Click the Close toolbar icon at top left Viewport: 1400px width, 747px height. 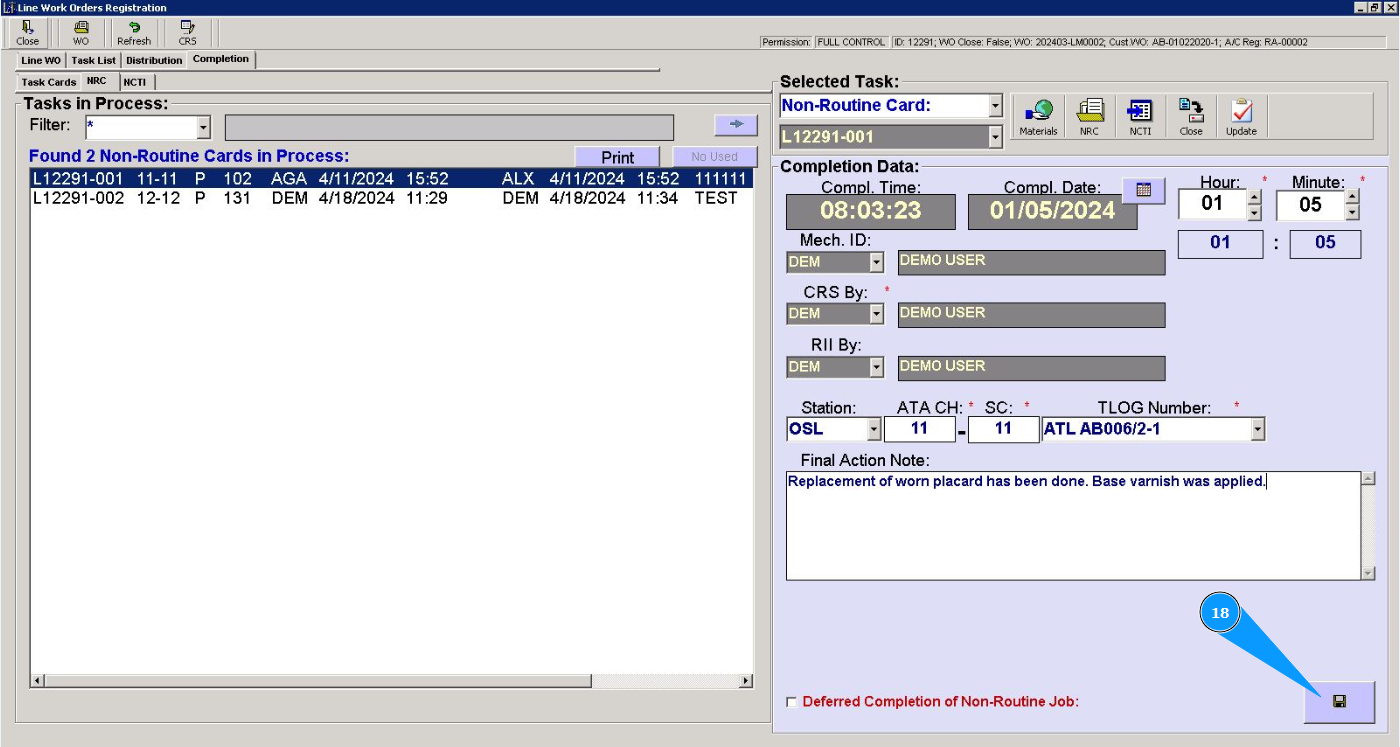point(27,33)
